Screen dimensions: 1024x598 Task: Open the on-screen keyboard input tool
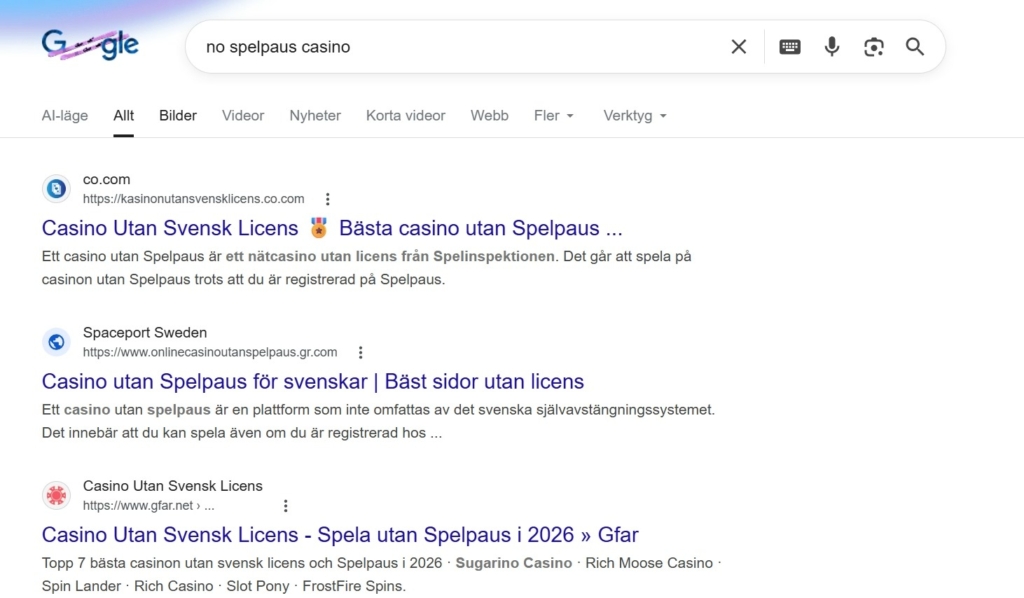(790, 47)
